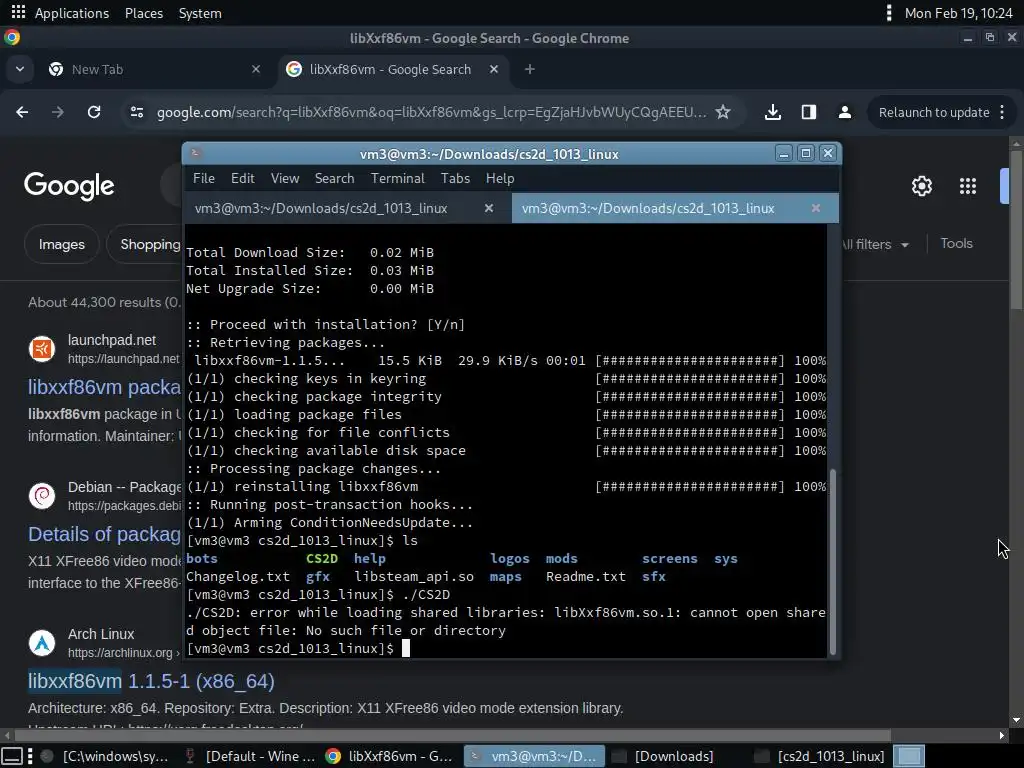
Task: Click the terminal vertical scrollbar
Action: [x=833, y=562]
